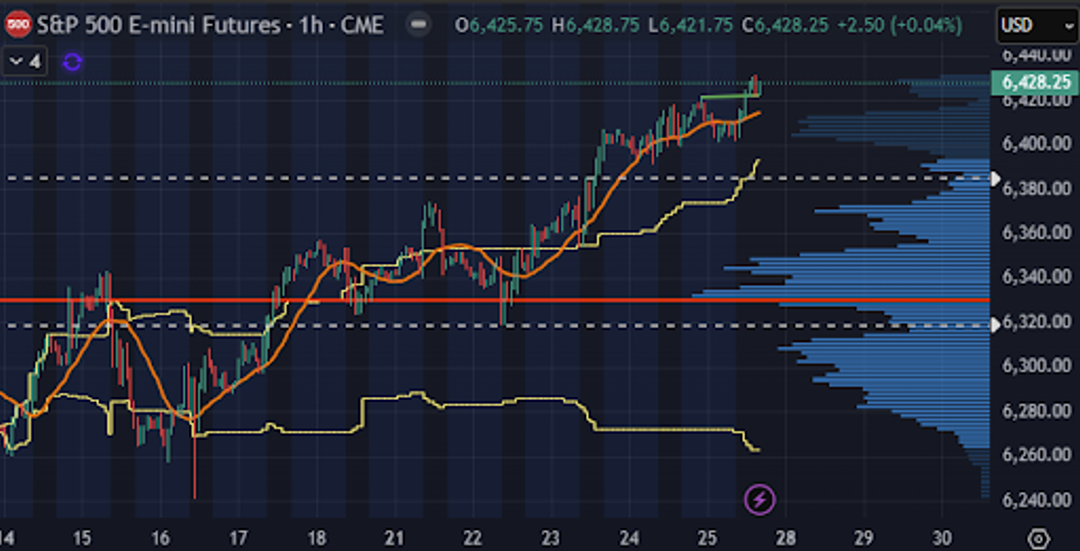
Task: Click the purple sync icon beside indicator count
Action: 72,62
